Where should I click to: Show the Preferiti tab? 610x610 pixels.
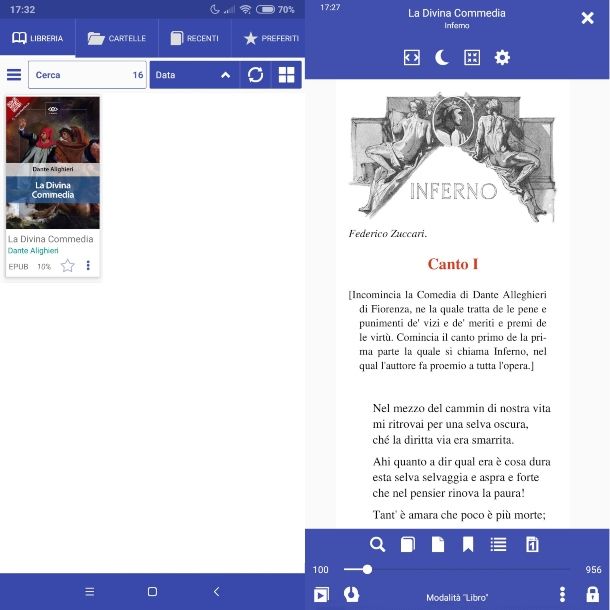271,38
